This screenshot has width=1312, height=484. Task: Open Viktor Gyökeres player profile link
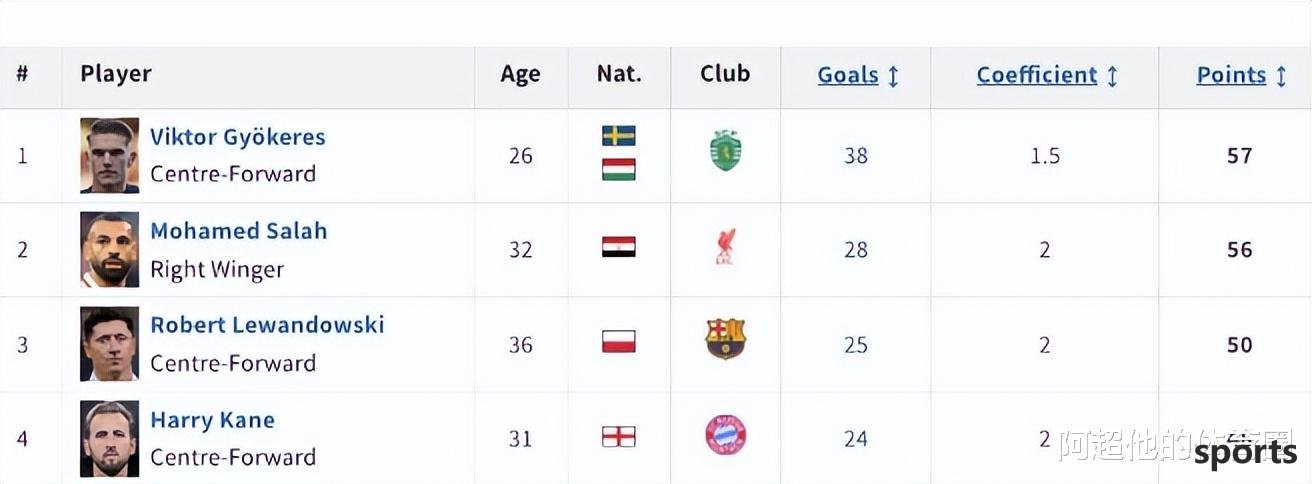click(x=238, y=137)
